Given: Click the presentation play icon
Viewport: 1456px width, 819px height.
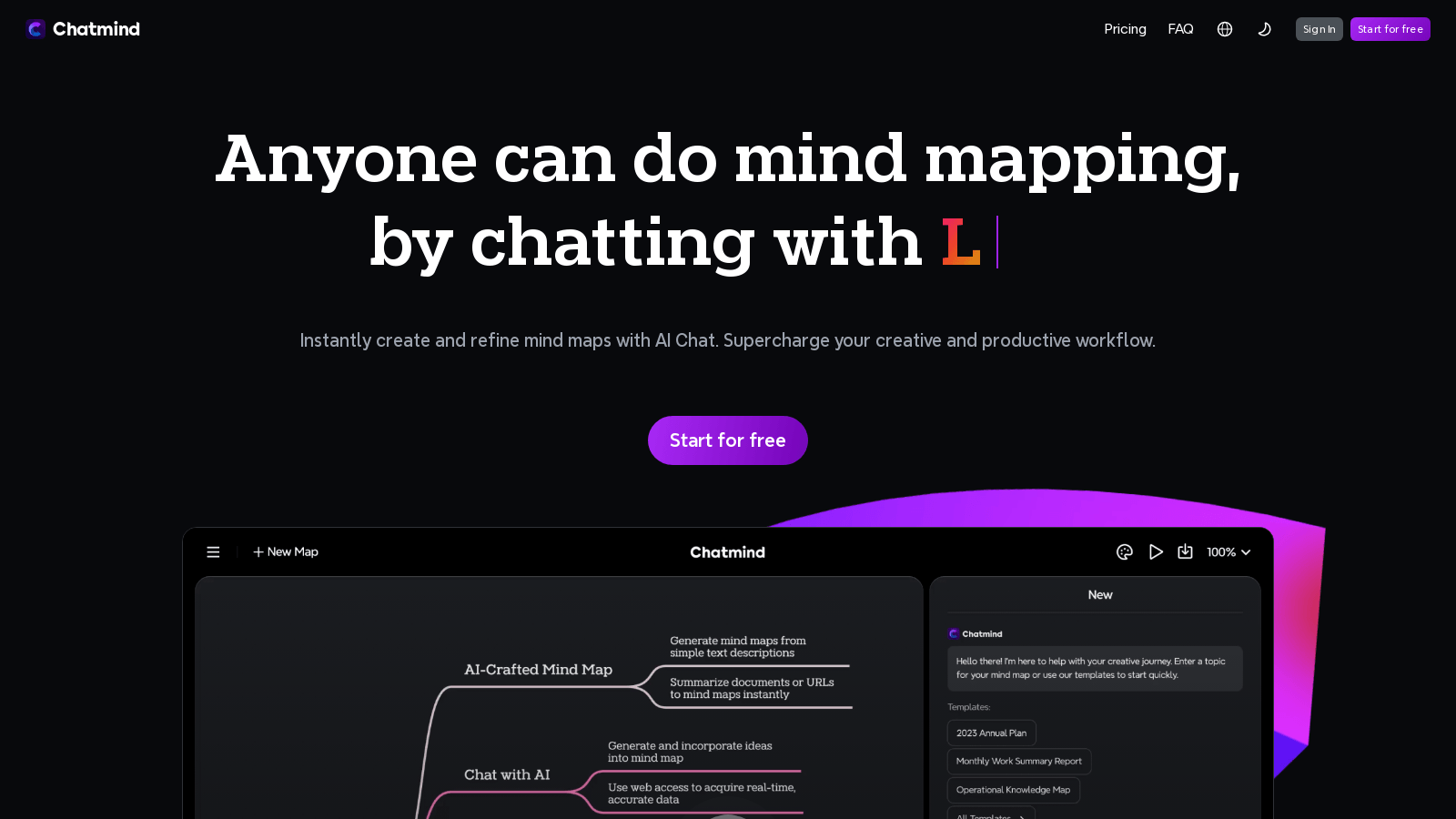Looking at the screenshot, I should point(1156,552).
